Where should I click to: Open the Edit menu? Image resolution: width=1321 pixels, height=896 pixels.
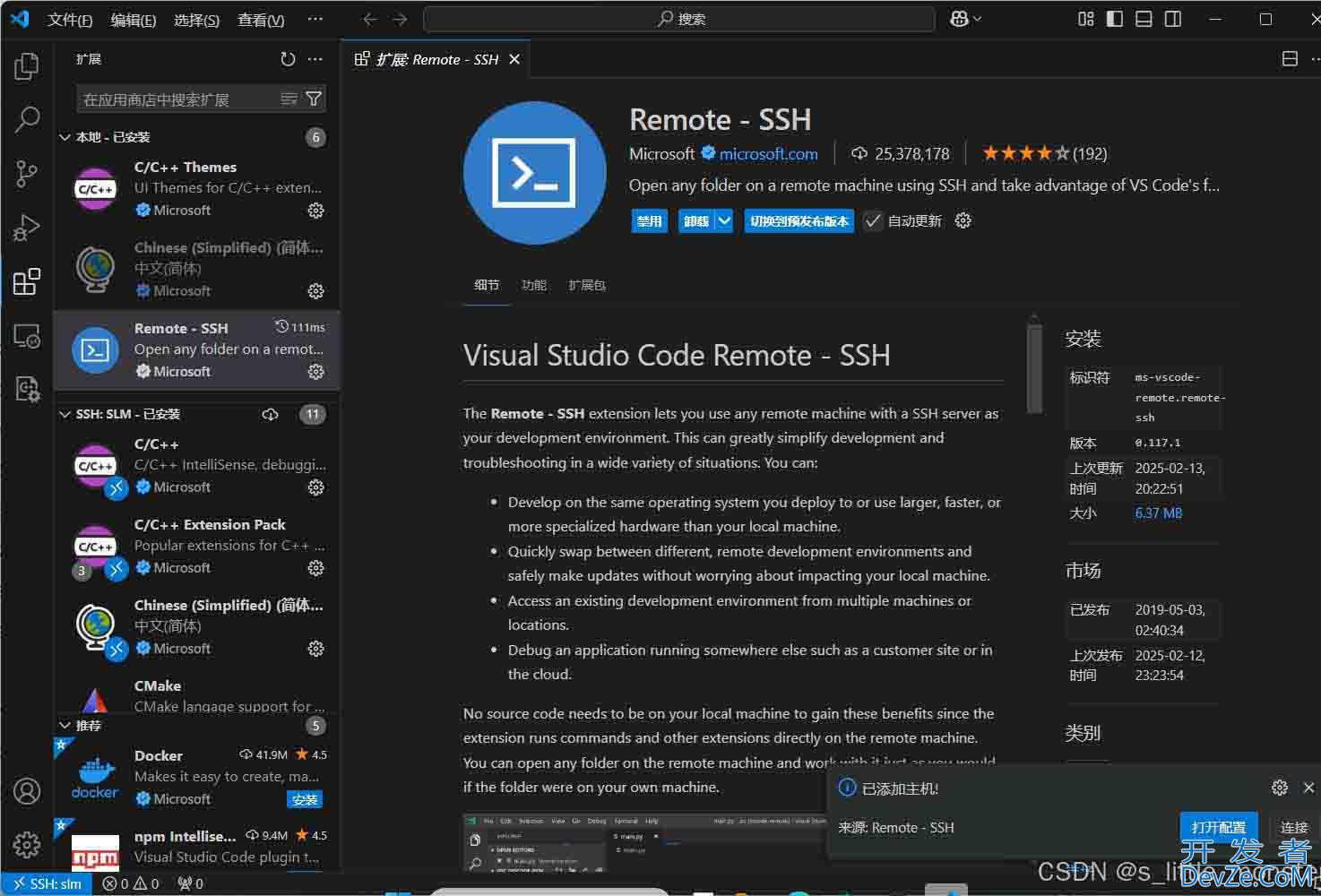coord(134,20)
